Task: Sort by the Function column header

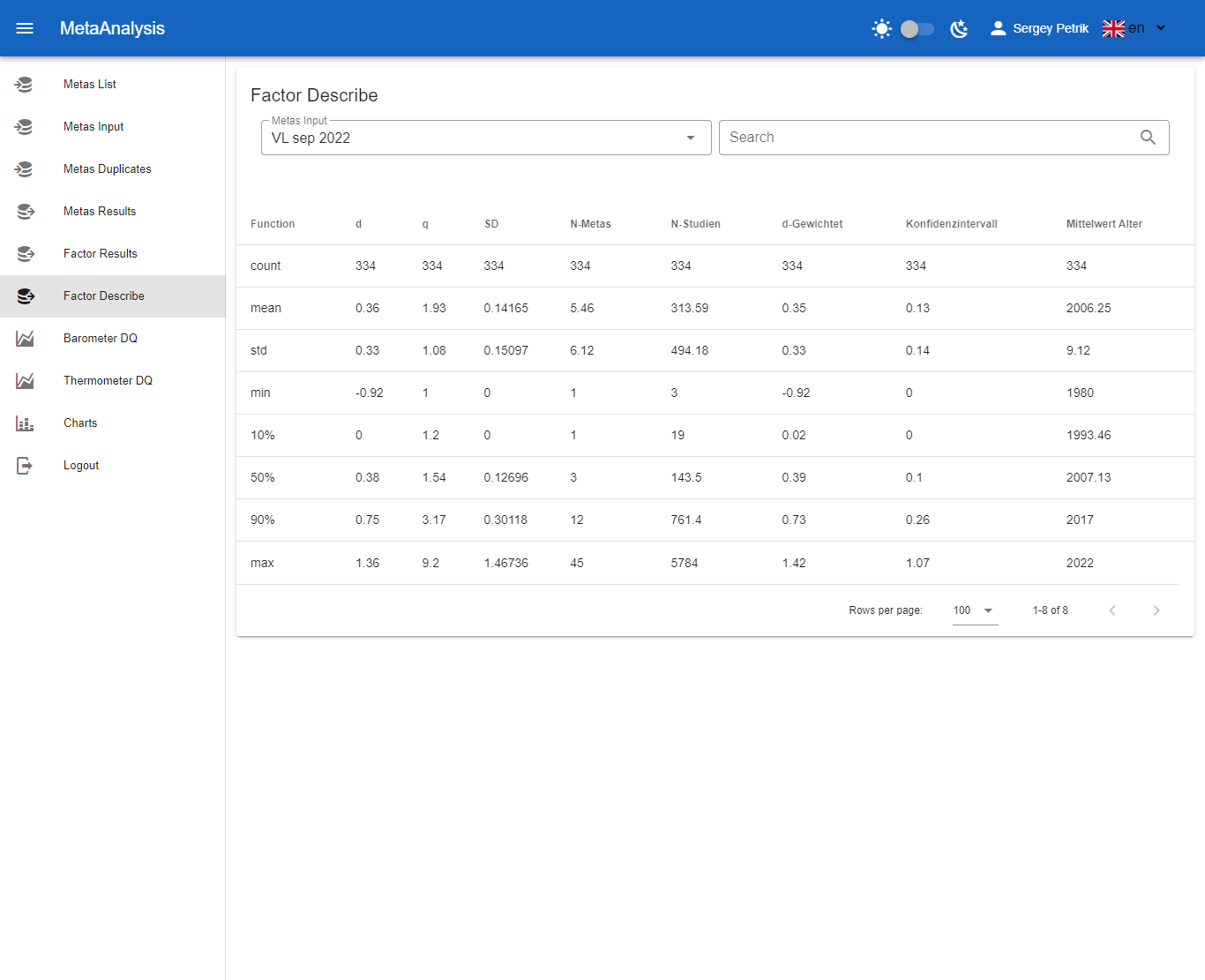Action: (x=273, y=224)
